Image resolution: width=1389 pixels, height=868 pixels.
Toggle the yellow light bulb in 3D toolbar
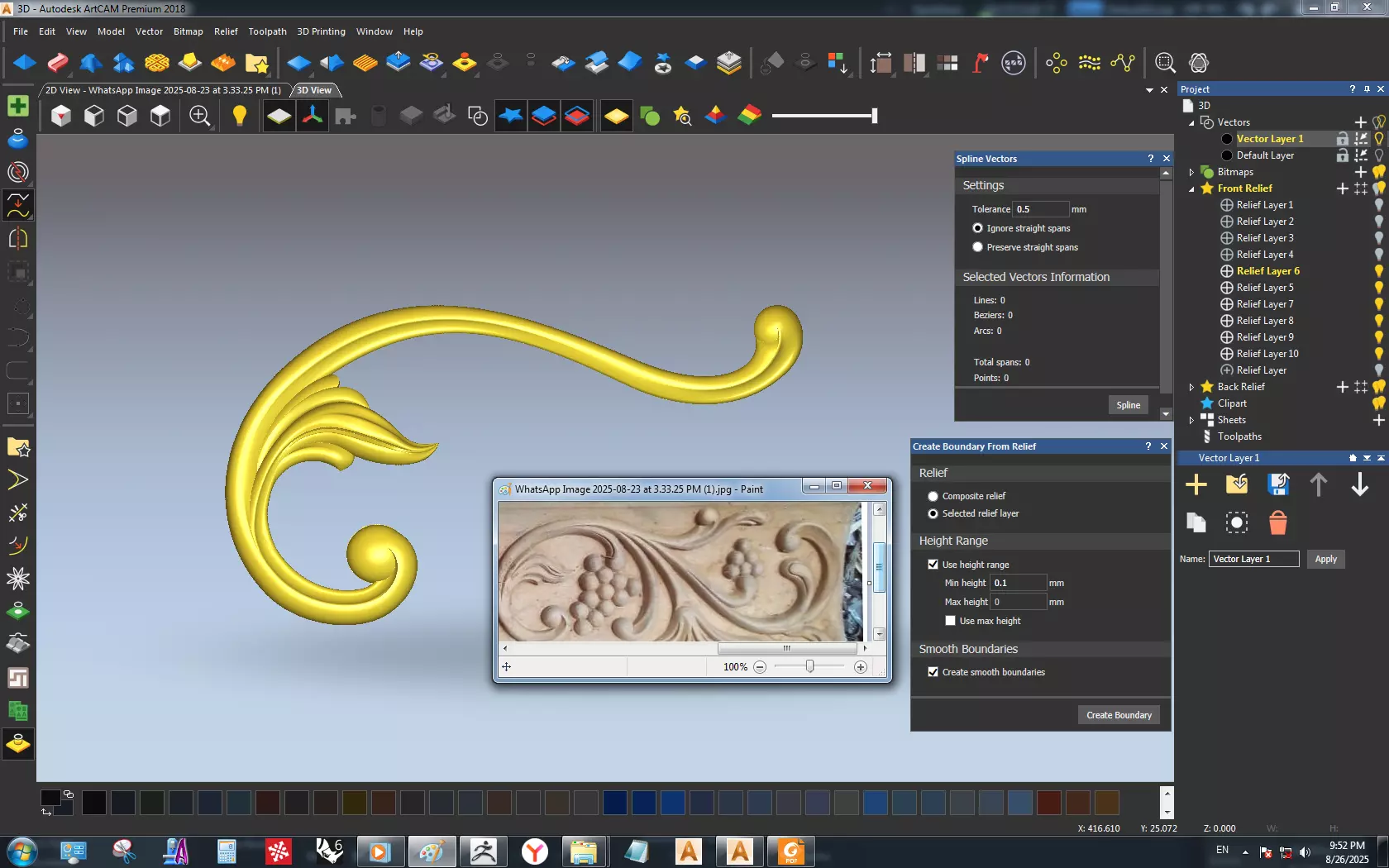click(x=239, y=116)
